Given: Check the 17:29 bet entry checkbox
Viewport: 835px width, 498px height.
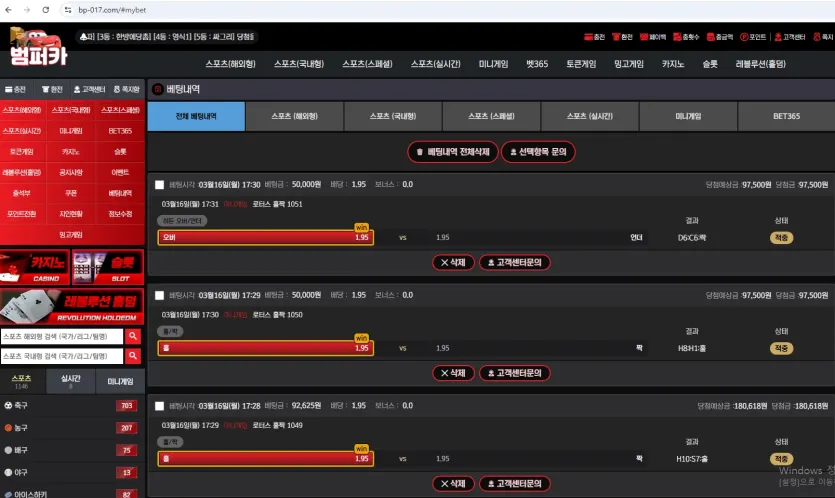Looking at the screenshot, I should pyautogui.click(x=159, y=296).
